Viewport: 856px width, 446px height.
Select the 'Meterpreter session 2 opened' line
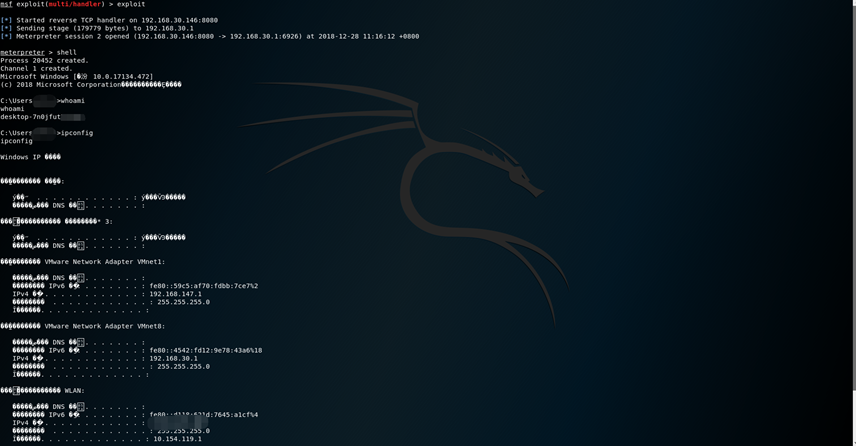pos(210,37)
